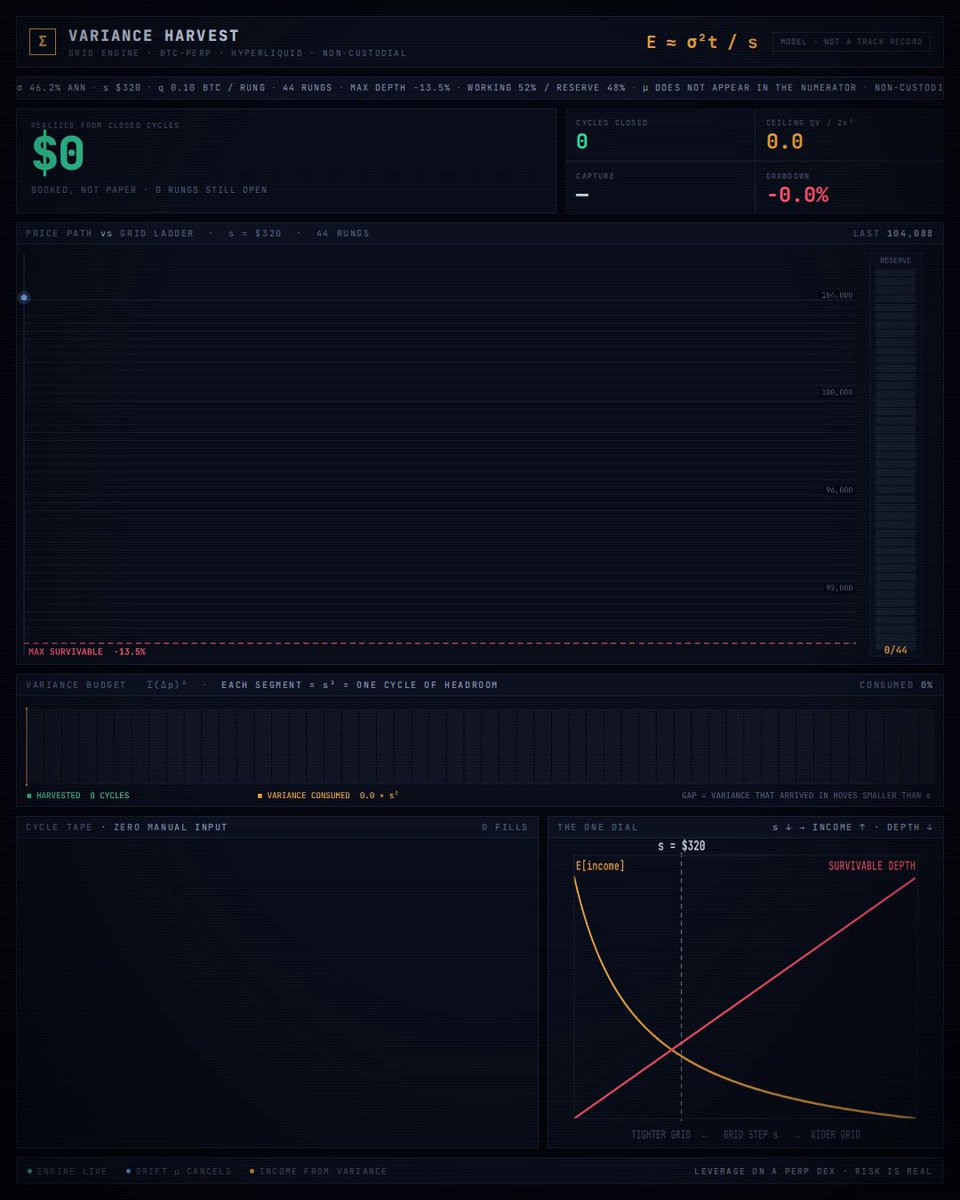960x1200 pixels.
Task: Click the Tighter Grid axis label
Action: (x=660, y=1135)
